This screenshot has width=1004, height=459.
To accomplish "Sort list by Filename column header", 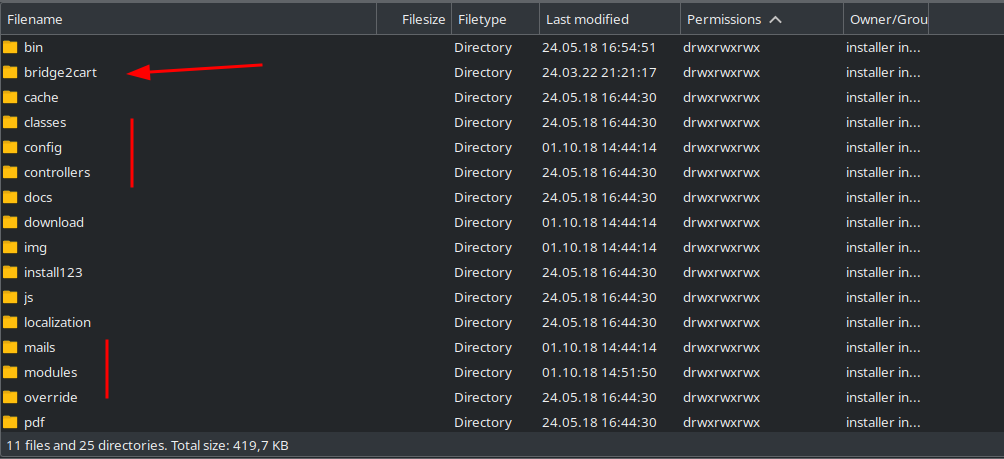I will point(35,19).
